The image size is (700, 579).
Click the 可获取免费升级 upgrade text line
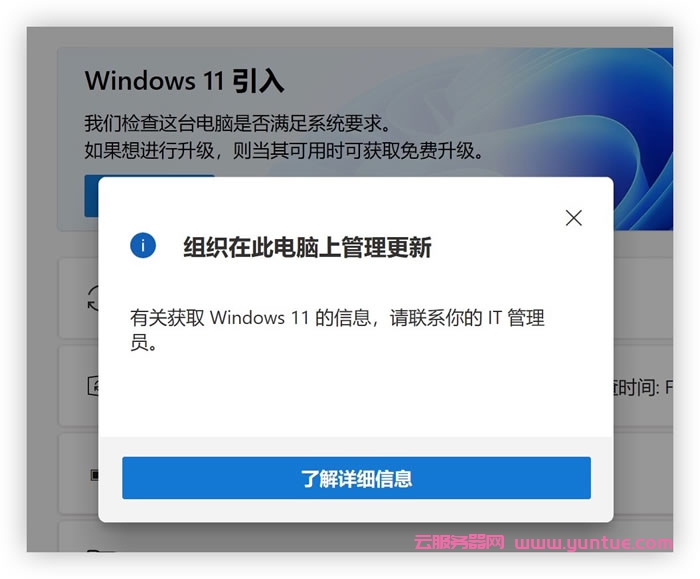283,151
